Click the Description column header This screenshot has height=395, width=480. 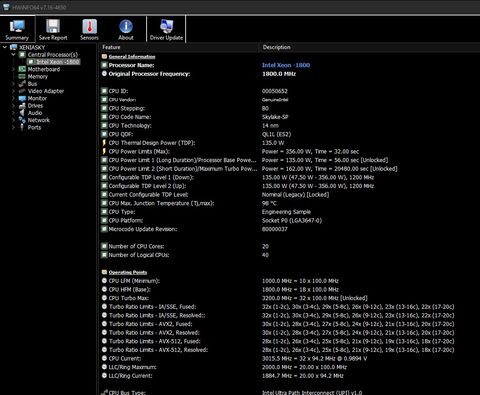coord(369,47)
